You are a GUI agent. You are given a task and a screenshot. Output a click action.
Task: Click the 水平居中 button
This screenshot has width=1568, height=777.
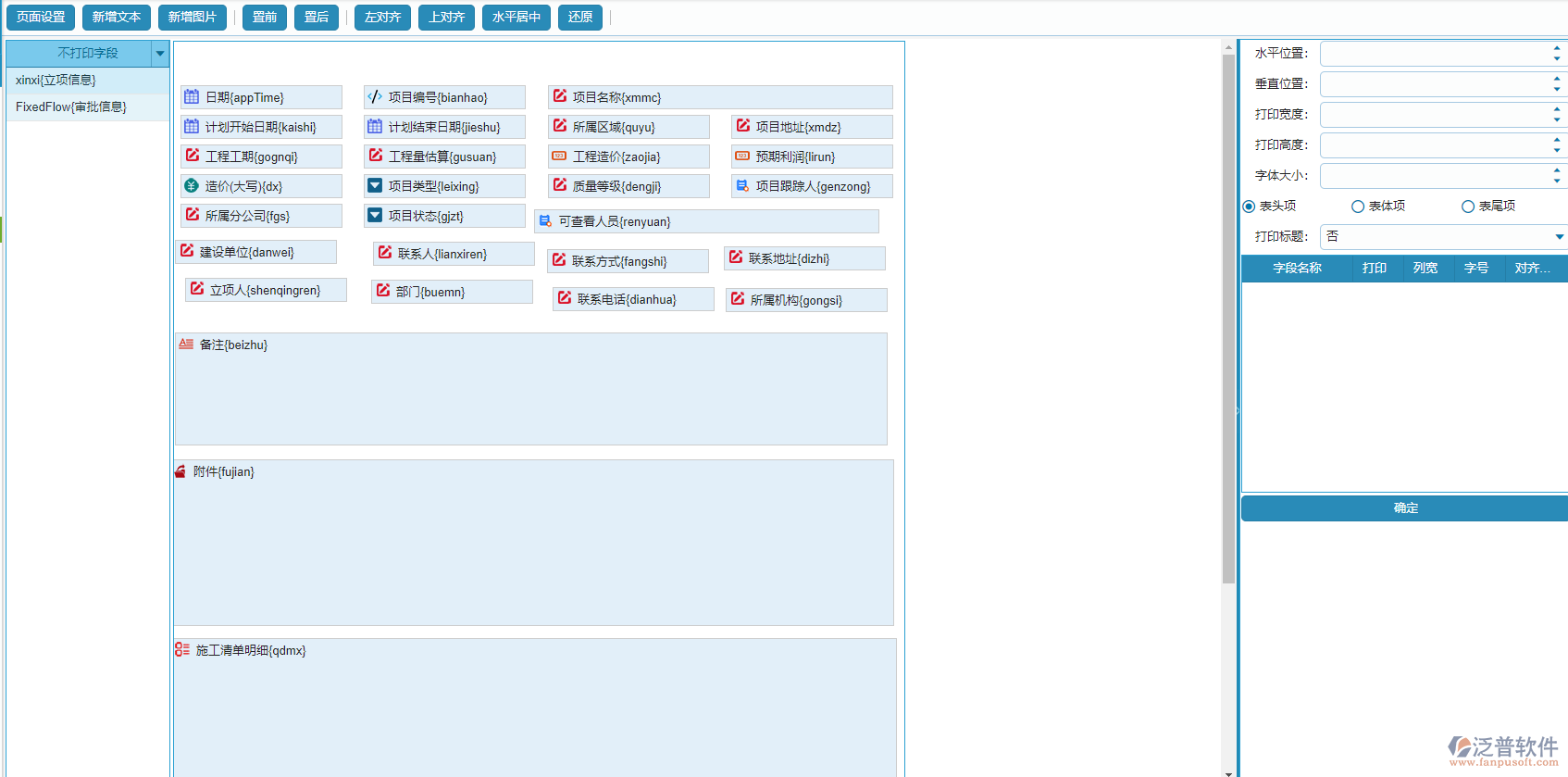coord(516,18)
